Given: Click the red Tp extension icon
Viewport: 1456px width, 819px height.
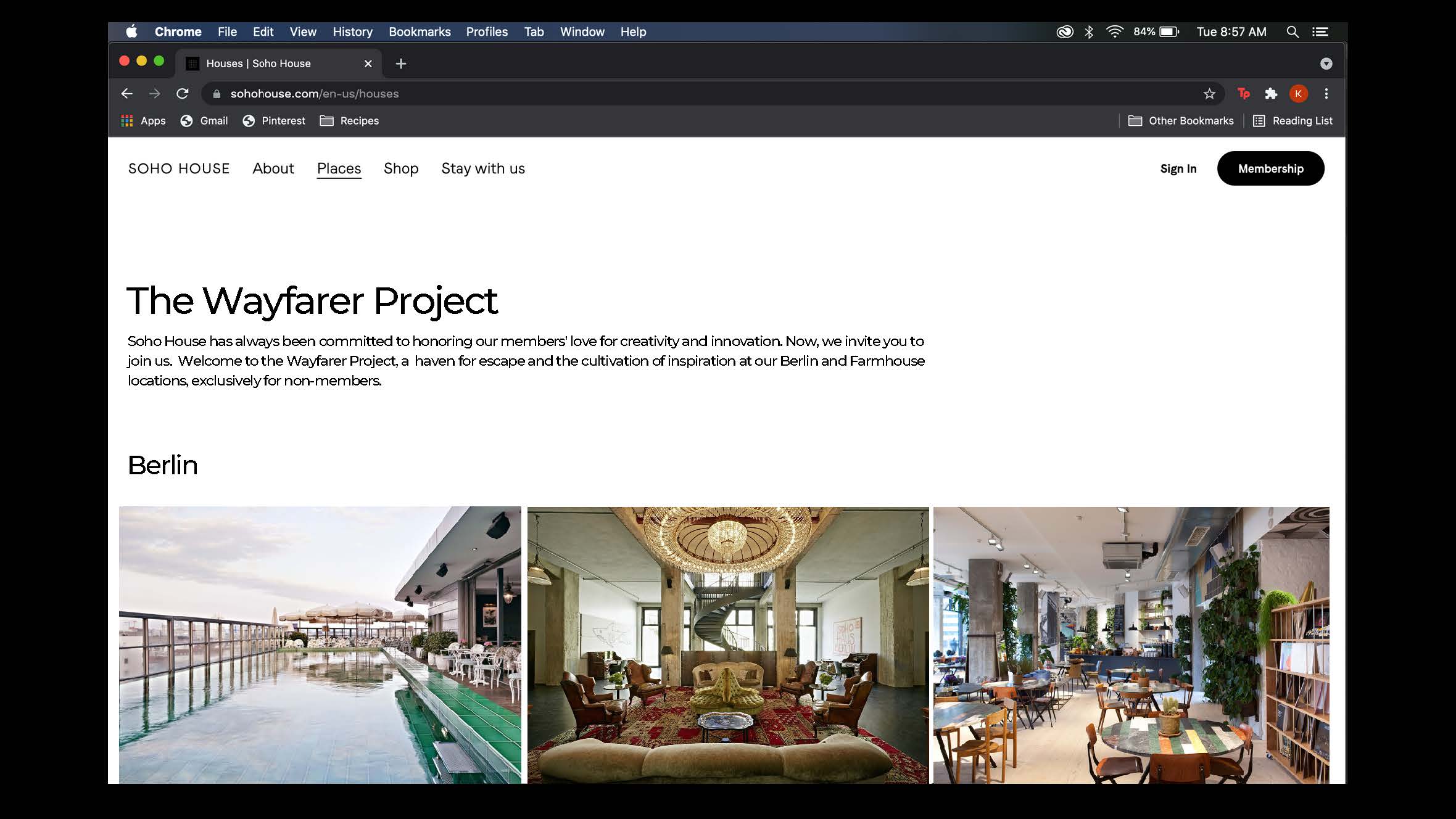Looking at the screenshot, I should click(x=1243, y=94).
